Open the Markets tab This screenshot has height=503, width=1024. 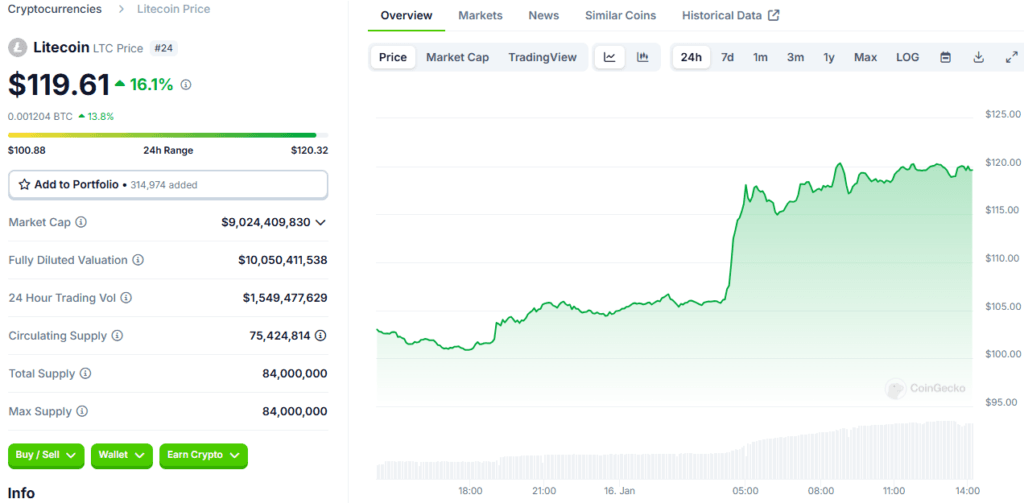pos(481,15)
